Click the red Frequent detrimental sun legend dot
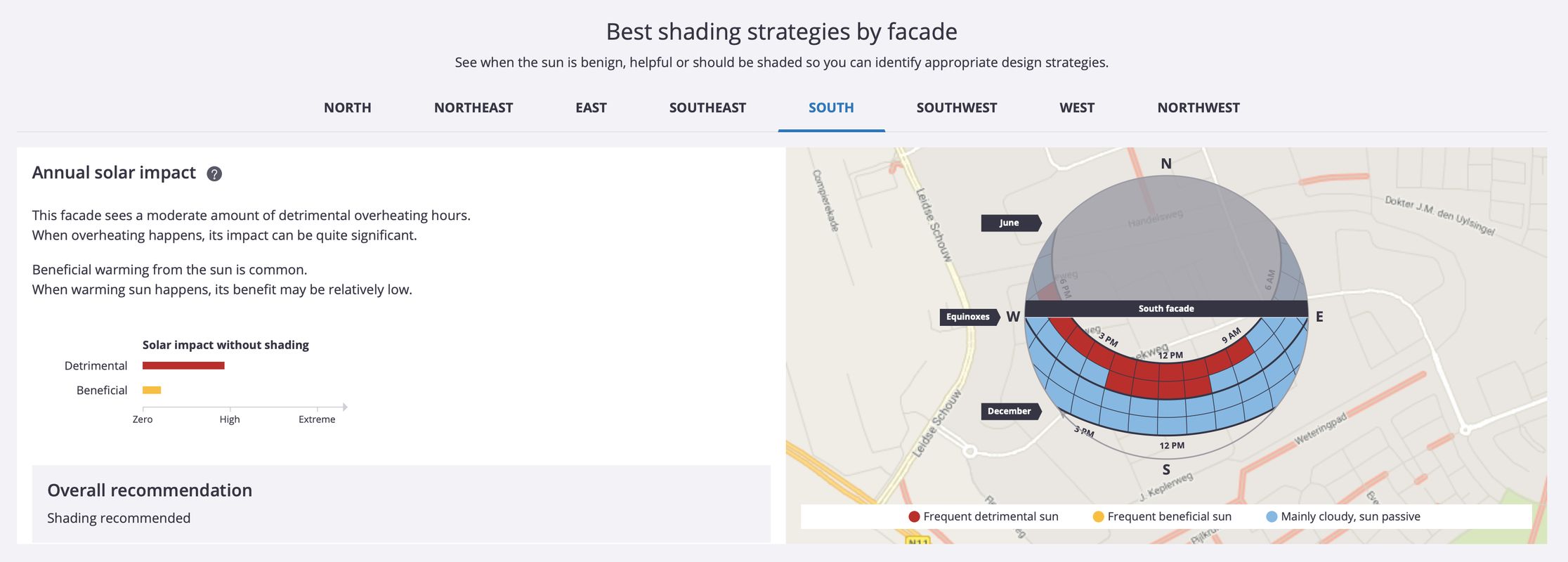Image resolution: width=1568 pixels, height=562 pixels. [914, 517]
